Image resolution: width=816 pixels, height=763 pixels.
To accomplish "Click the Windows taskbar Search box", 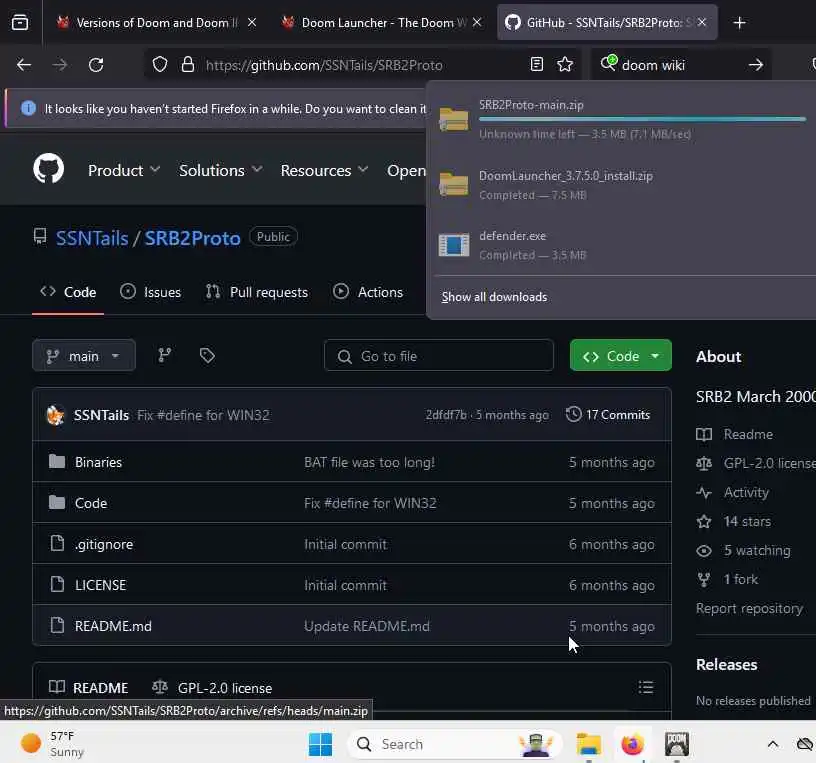I will [x=454, y=744].
